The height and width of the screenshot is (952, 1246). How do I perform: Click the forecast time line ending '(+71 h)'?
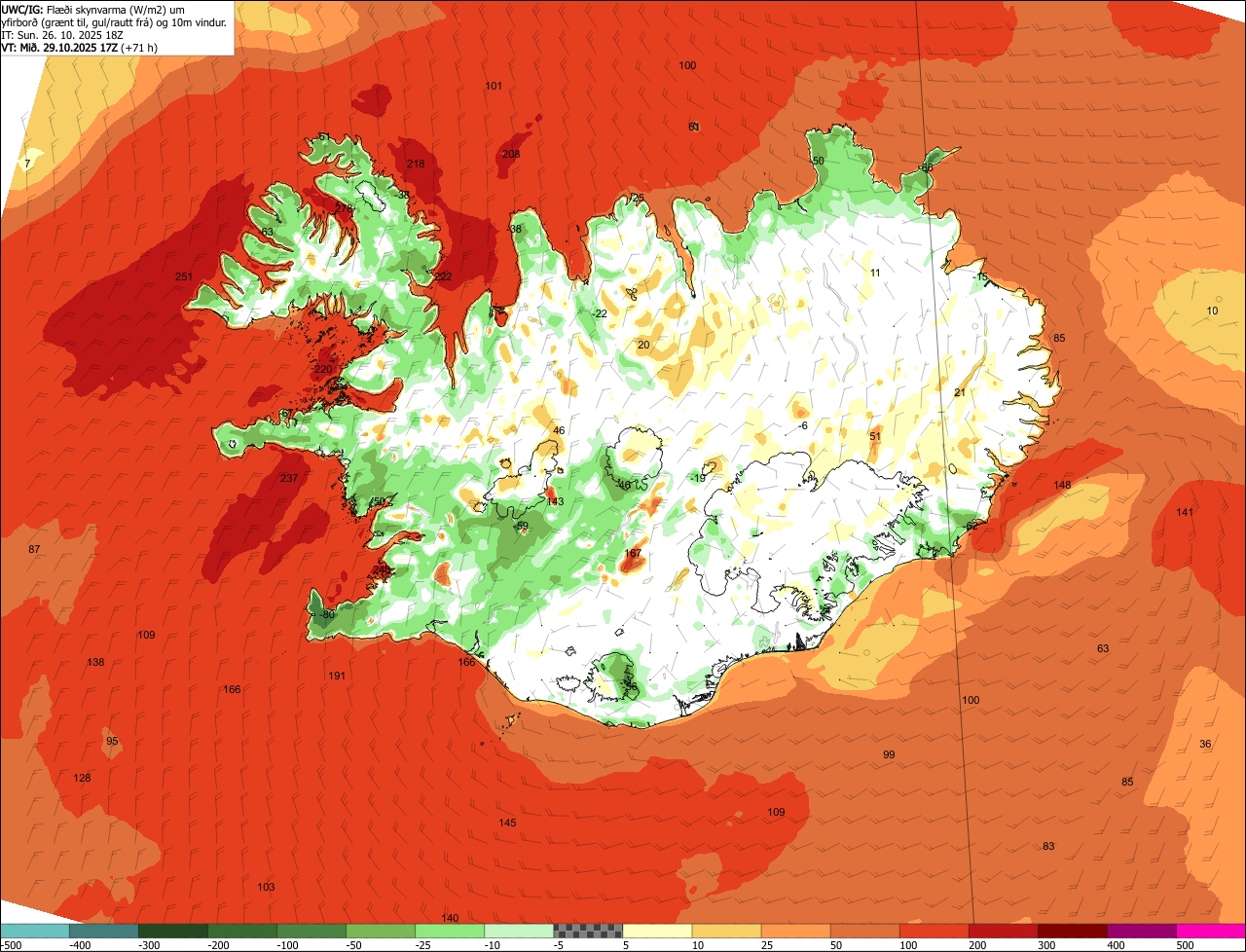(80, 47)
